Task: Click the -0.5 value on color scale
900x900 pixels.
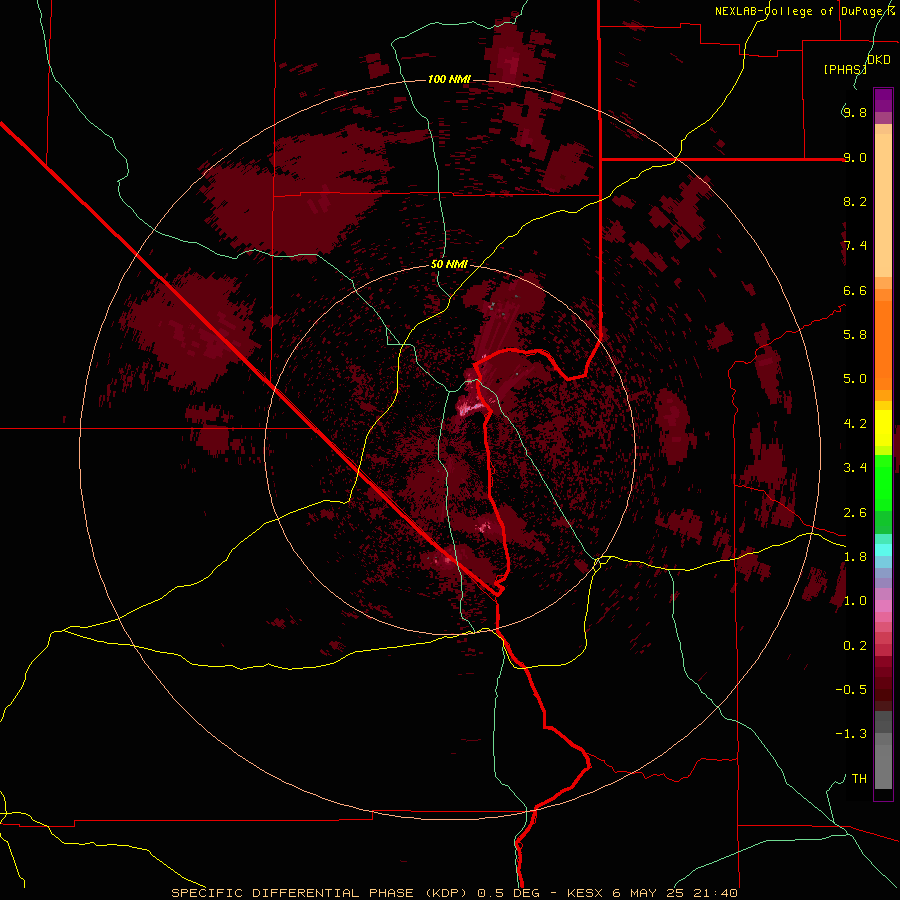Action: click(851, 689)
